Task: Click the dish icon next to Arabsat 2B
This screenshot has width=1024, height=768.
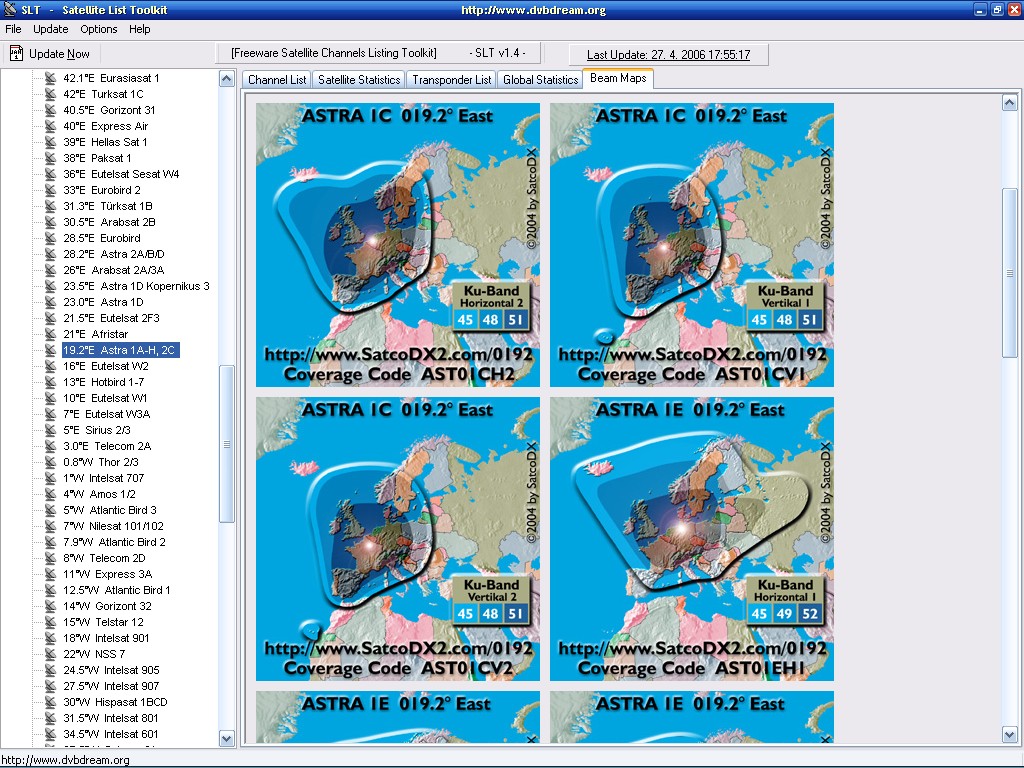Action: 50,222
